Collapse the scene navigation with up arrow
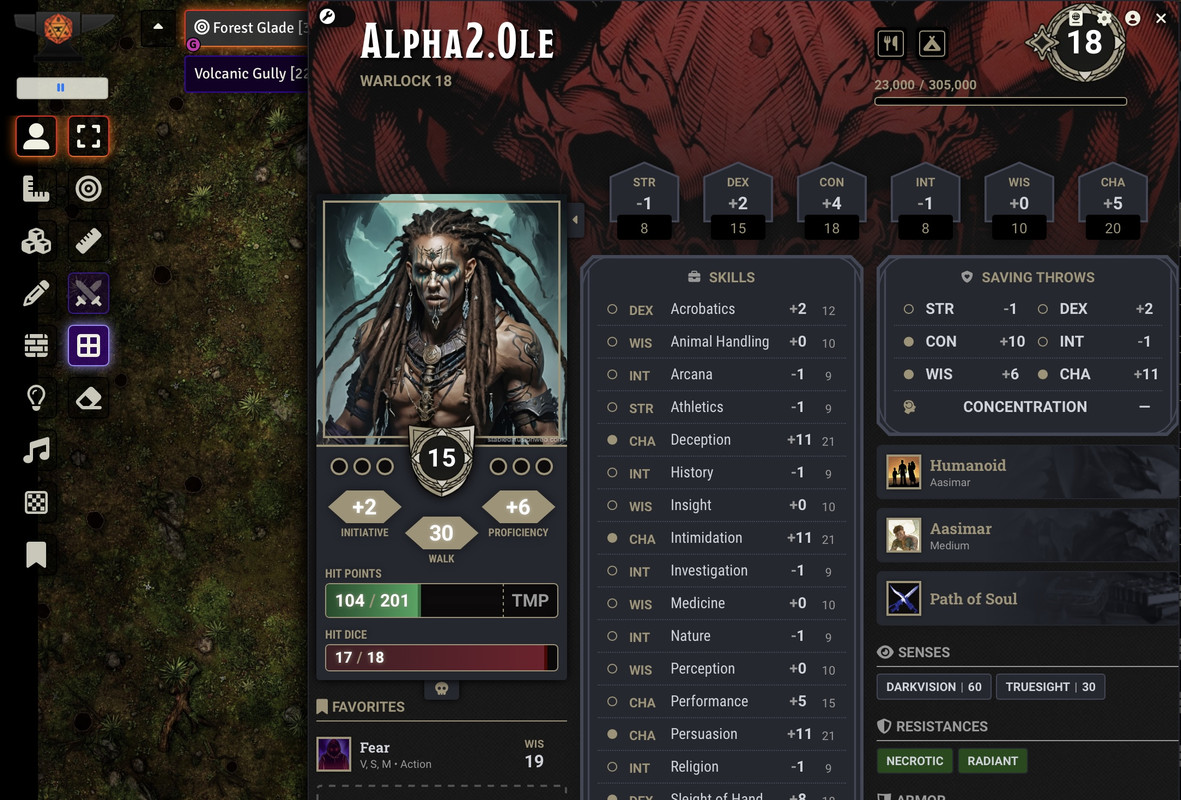 coord(158,26)
